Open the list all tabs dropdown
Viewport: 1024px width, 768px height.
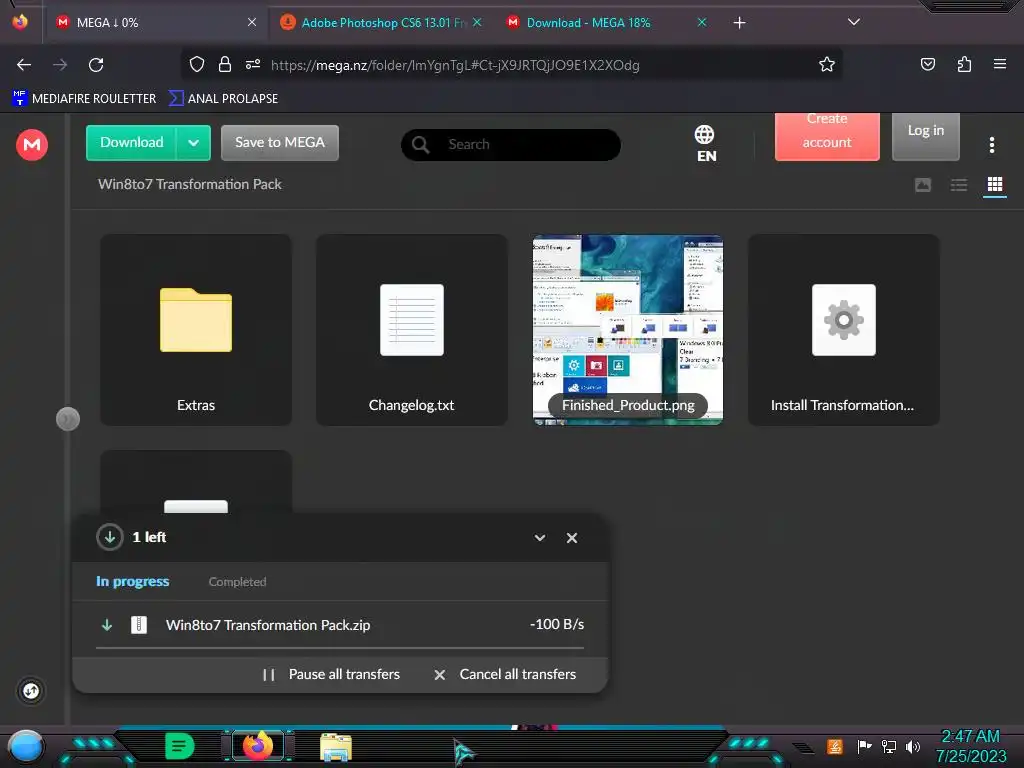(x=854, y=22)
